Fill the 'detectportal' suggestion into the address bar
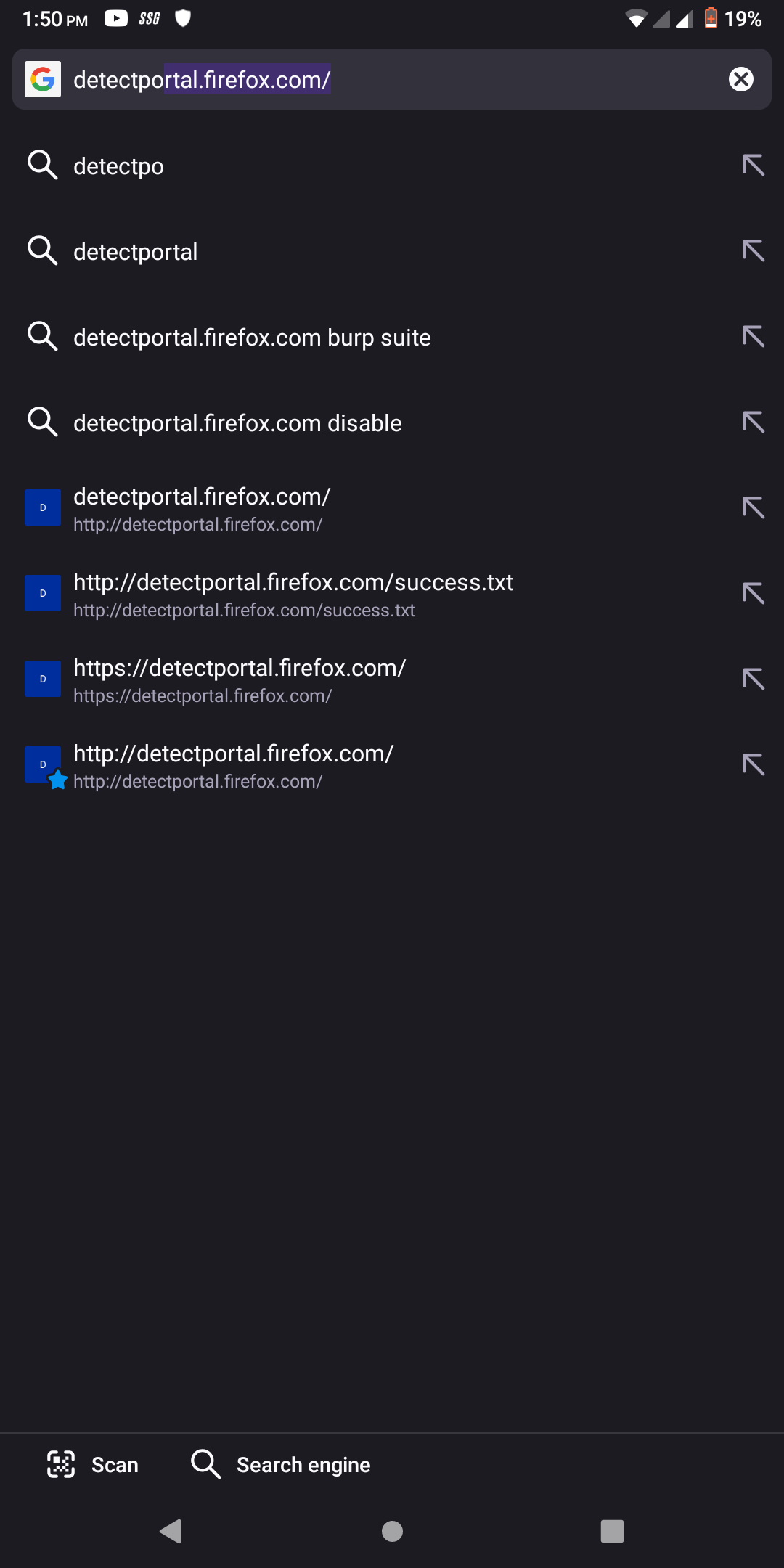Image resolution: width=784 pixels, height=1568 pixels. [753, 250]
